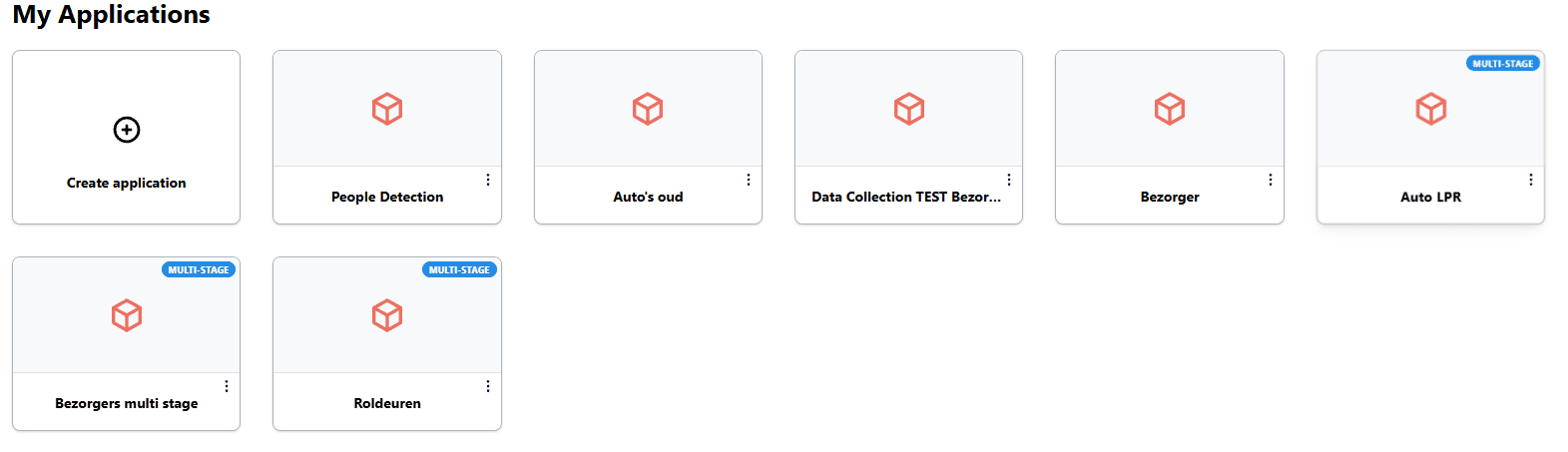This screenshot has height=452, width=1568.
Task: Click the Bezorgers multi stage cube icon
Action: tap(127, 316)
